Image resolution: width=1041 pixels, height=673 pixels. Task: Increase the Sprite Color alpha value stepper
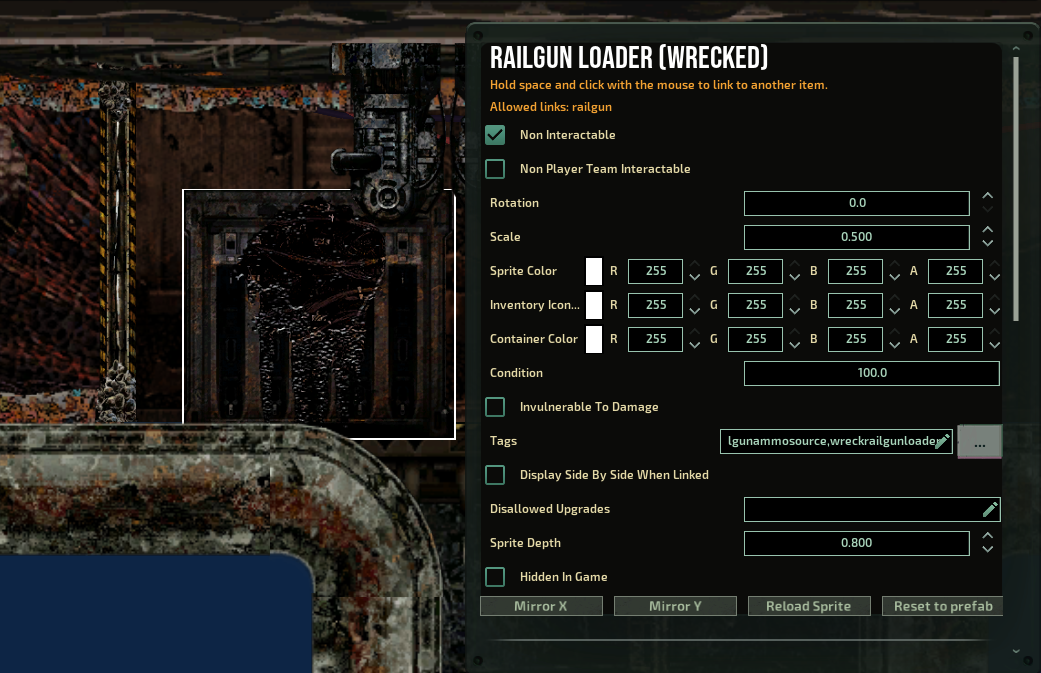click(x=994, y=265)
